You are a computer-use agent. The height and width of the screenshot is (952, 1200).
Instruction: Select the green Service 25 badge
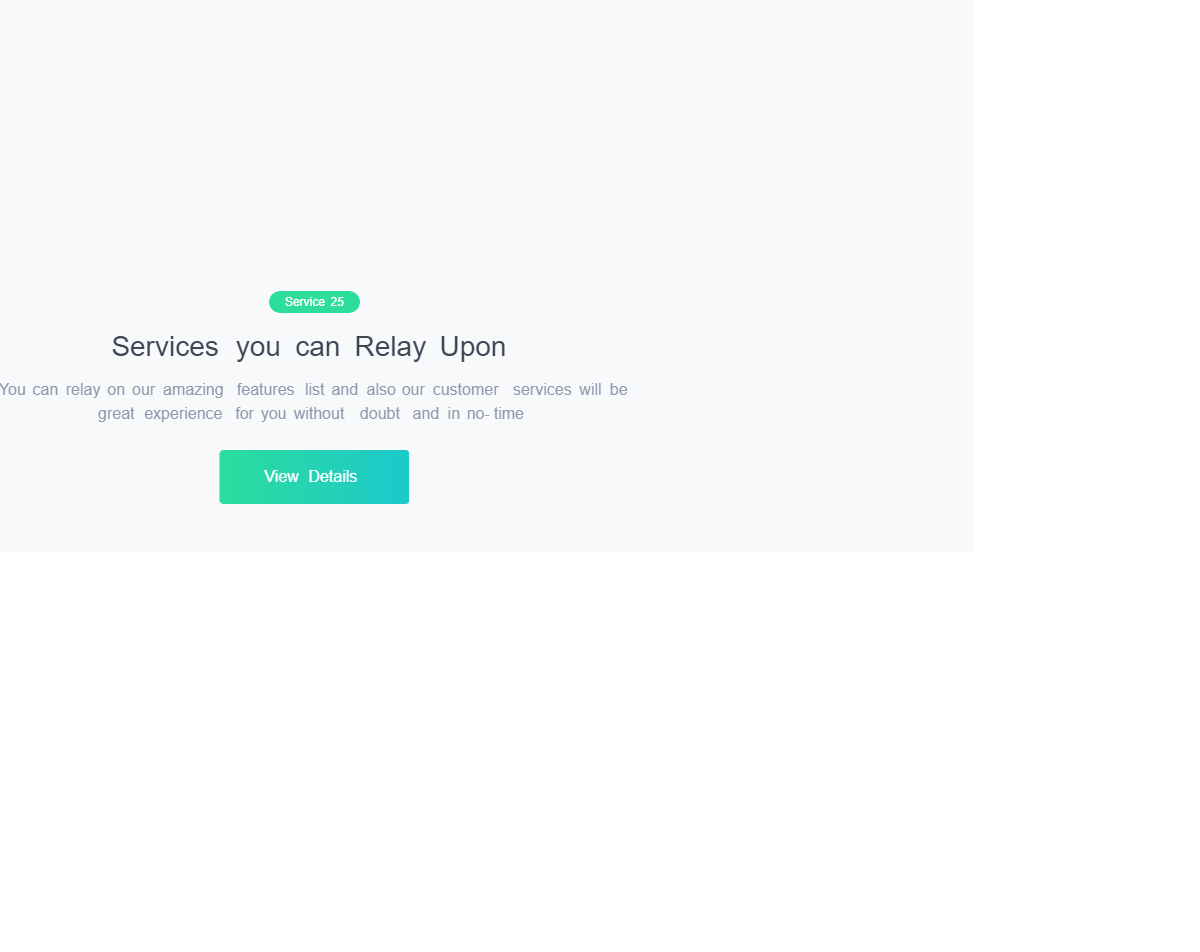click(314, 302)
